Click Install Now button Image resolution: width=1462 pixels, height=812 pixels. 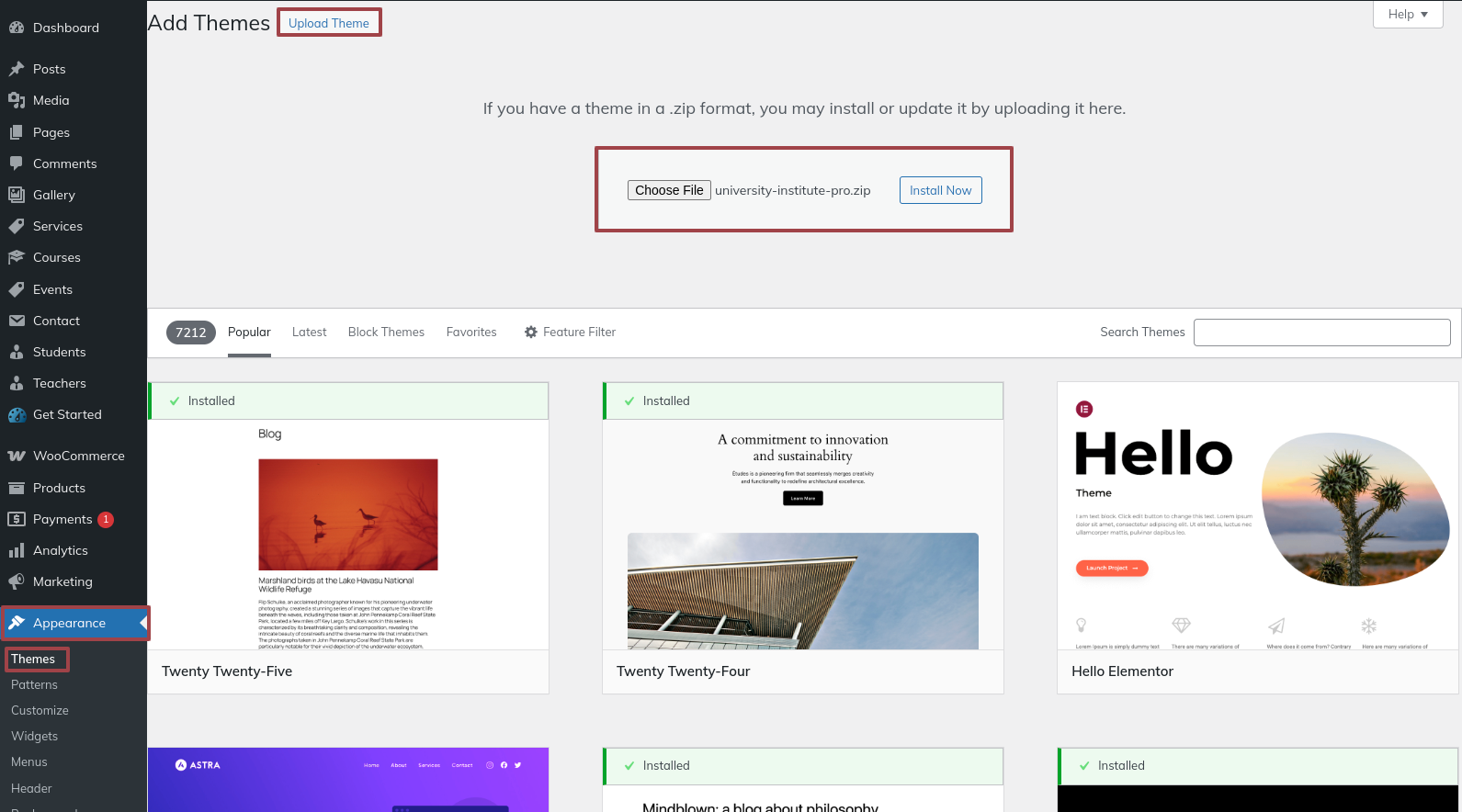940,190
